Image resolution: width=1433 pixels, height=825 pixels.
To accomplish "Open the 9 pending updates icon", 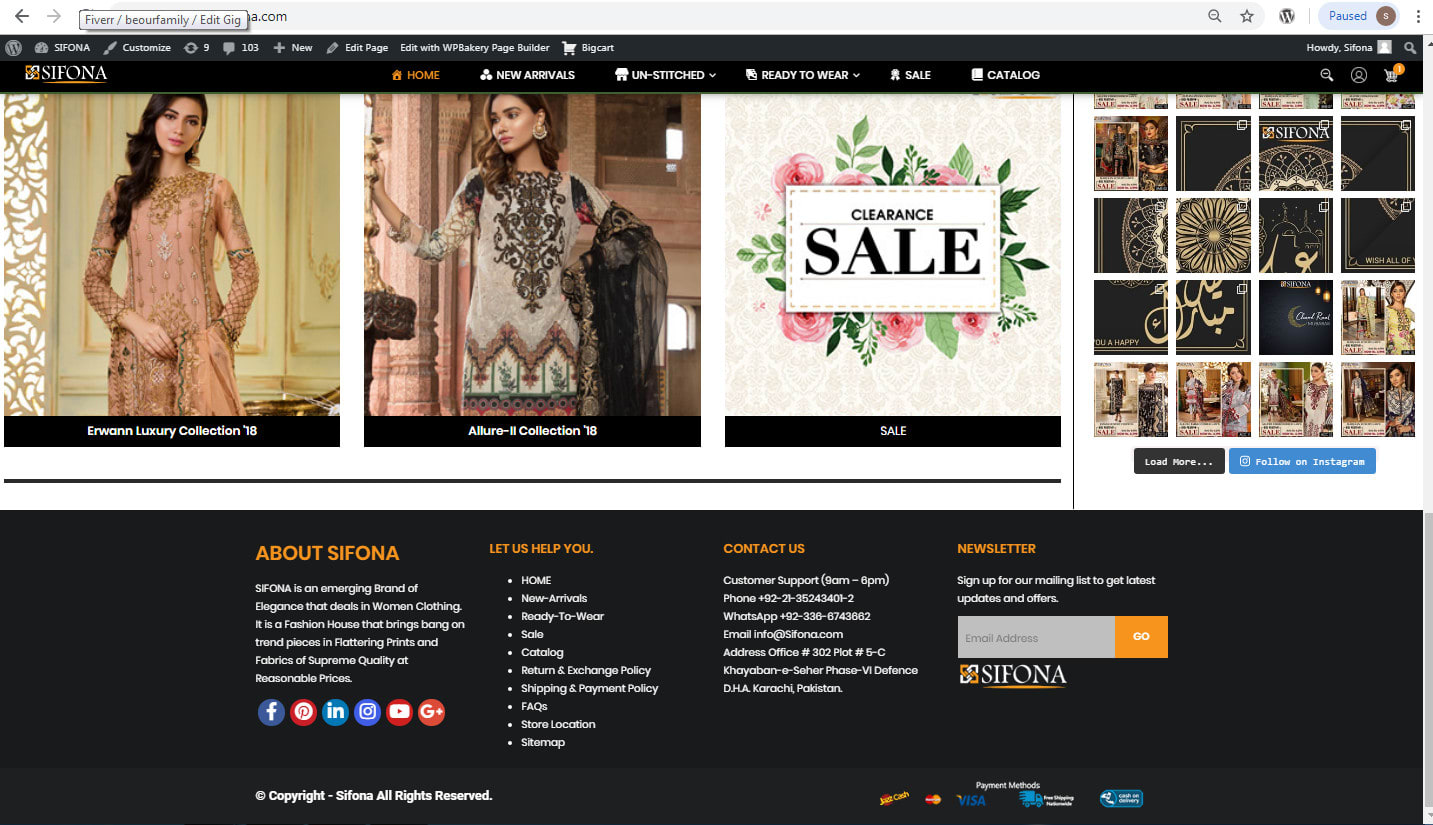I will (x=196, y=47).
